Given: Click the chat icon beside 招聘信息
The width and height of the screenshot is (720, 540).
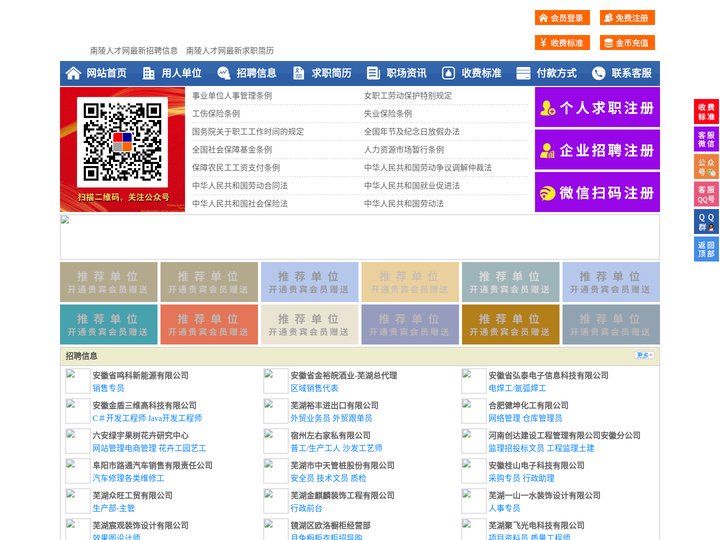Looking at the screenshot, I should pyautogui.click(x=224, y=73).
